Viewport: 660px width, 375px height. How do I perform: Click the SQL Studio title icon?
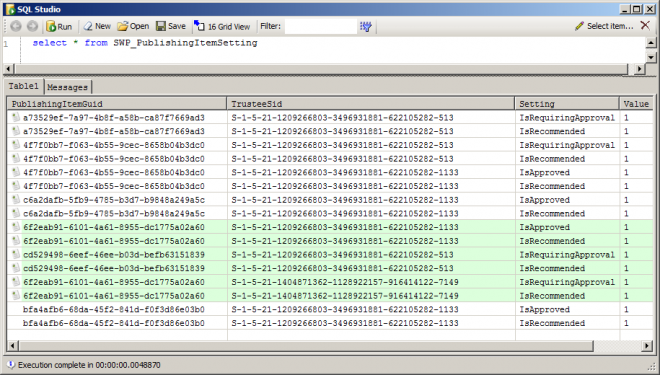[x=10, y=9]
